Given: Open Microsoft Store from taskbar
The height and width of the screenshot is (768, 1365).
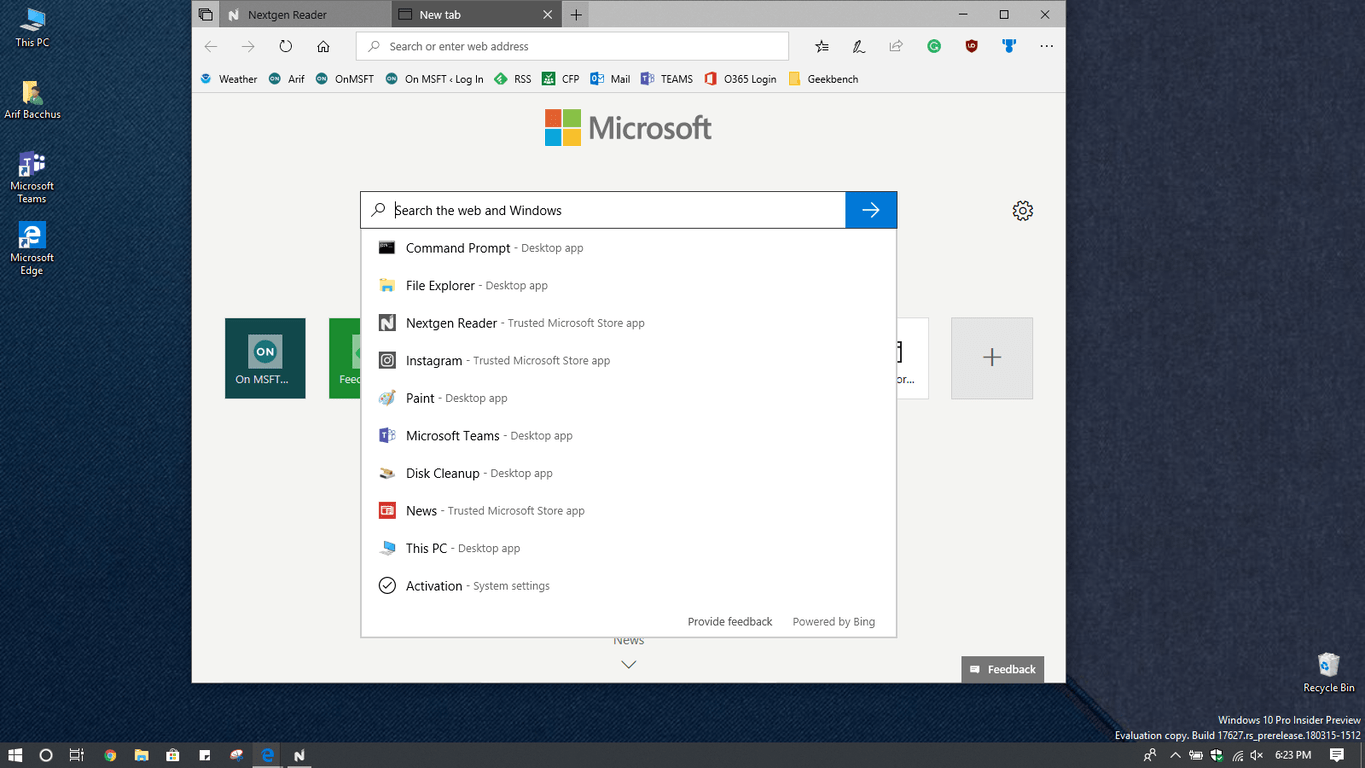Looking at the screenshot, I should [172, 755].
